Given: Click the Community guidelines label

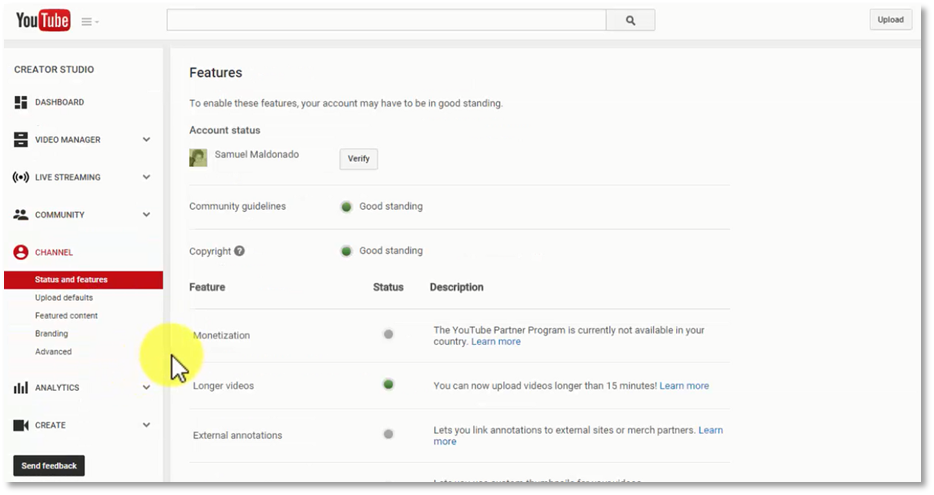Looking at the screenshot, I should [237, 206].
